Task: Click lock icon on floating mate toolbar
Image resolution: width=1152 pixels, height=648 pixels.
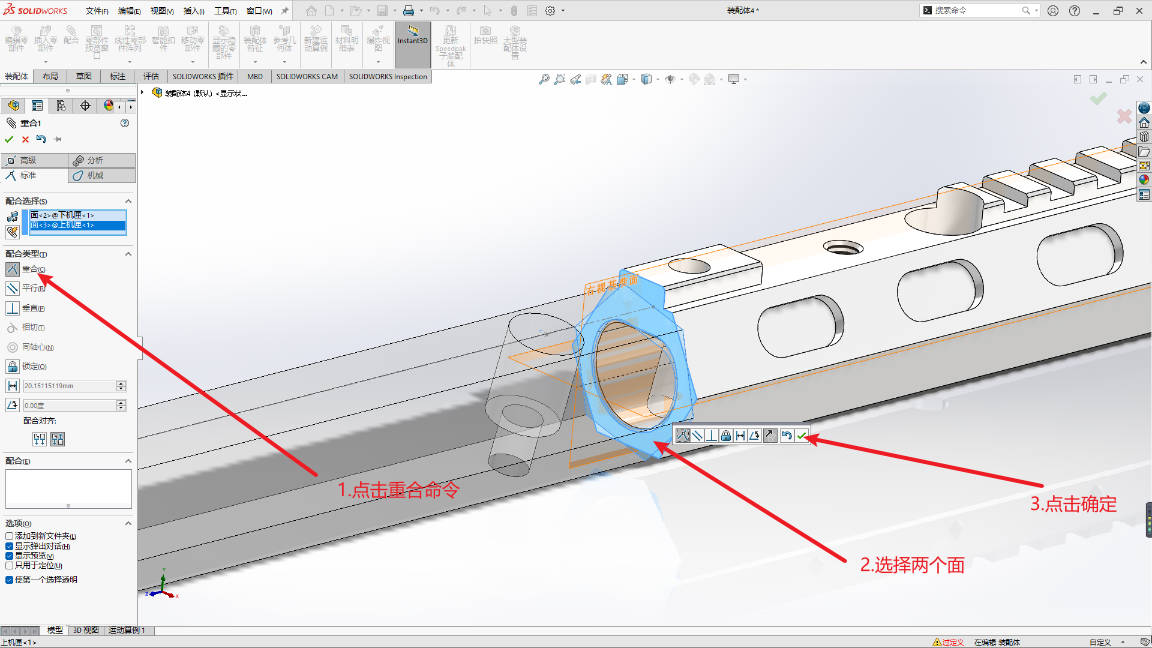Action: (x=726, y=436)
